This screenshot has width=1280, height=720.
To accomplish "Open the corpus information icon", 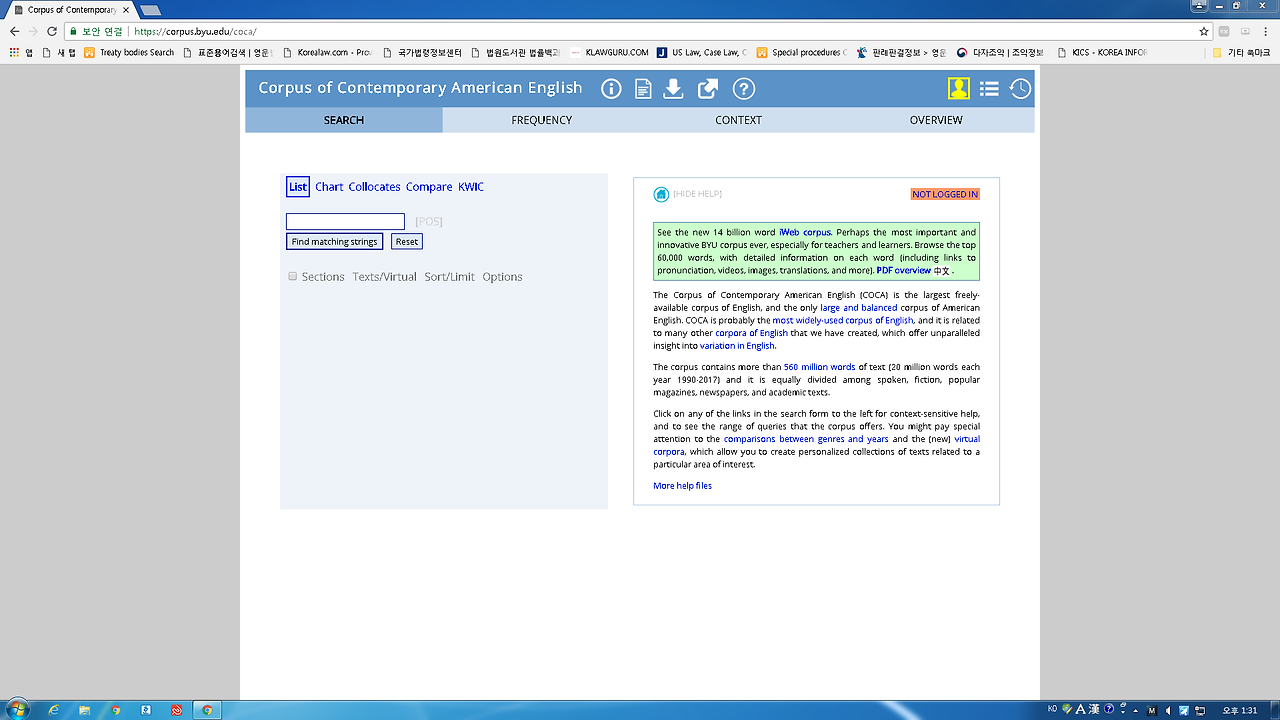I will point(611,89).
